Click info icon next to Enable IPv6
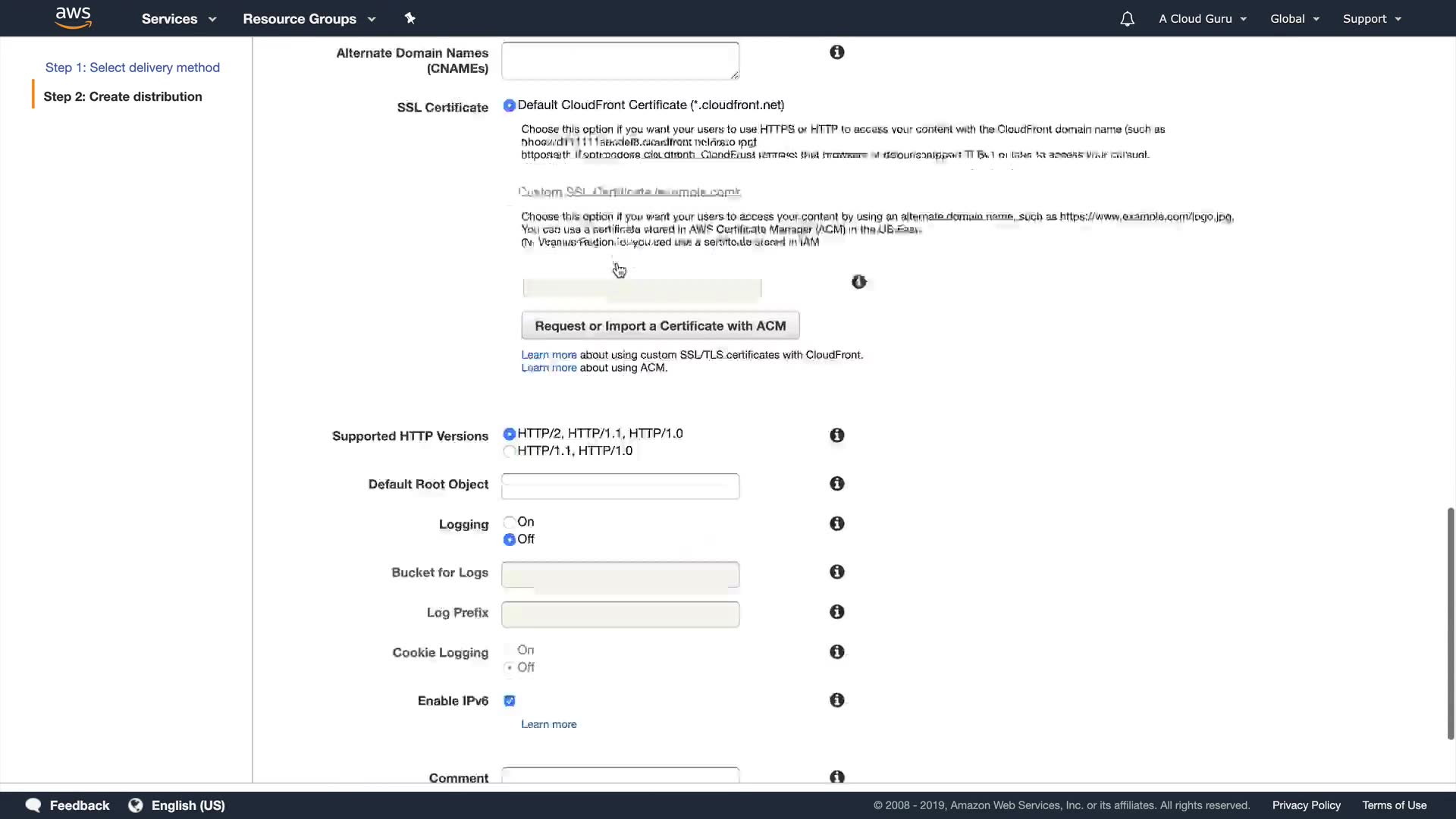This screenshot has height=819, width=1456. (x=836, y=701)
